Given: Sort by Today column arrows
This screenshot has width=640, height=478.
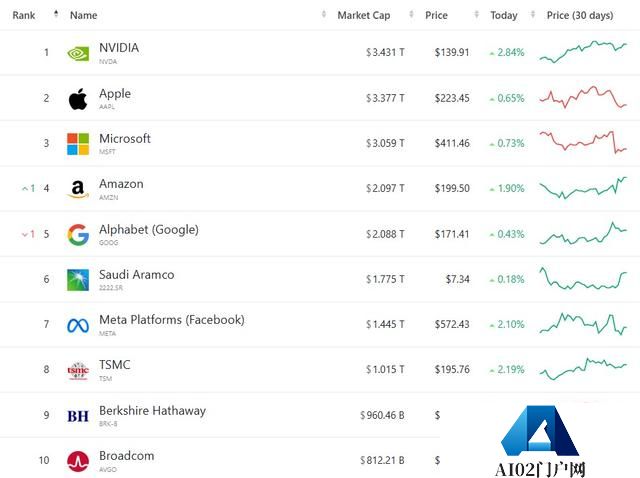Looking at the screenshot, I should click(x=532, y=14).
